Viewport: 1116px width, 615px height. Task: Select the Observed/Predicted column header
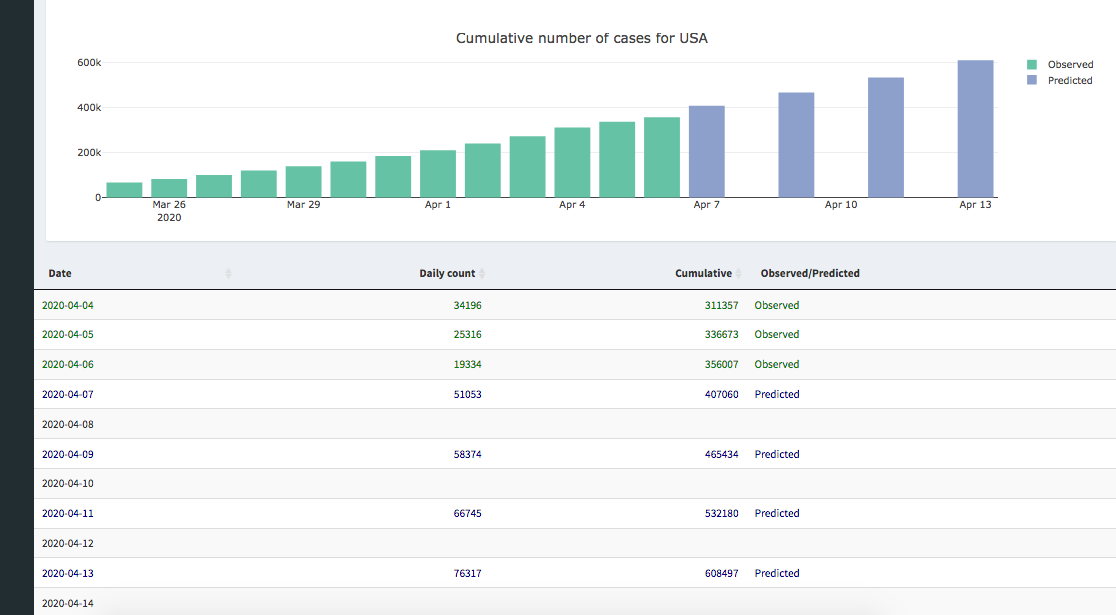pos(809,273)
